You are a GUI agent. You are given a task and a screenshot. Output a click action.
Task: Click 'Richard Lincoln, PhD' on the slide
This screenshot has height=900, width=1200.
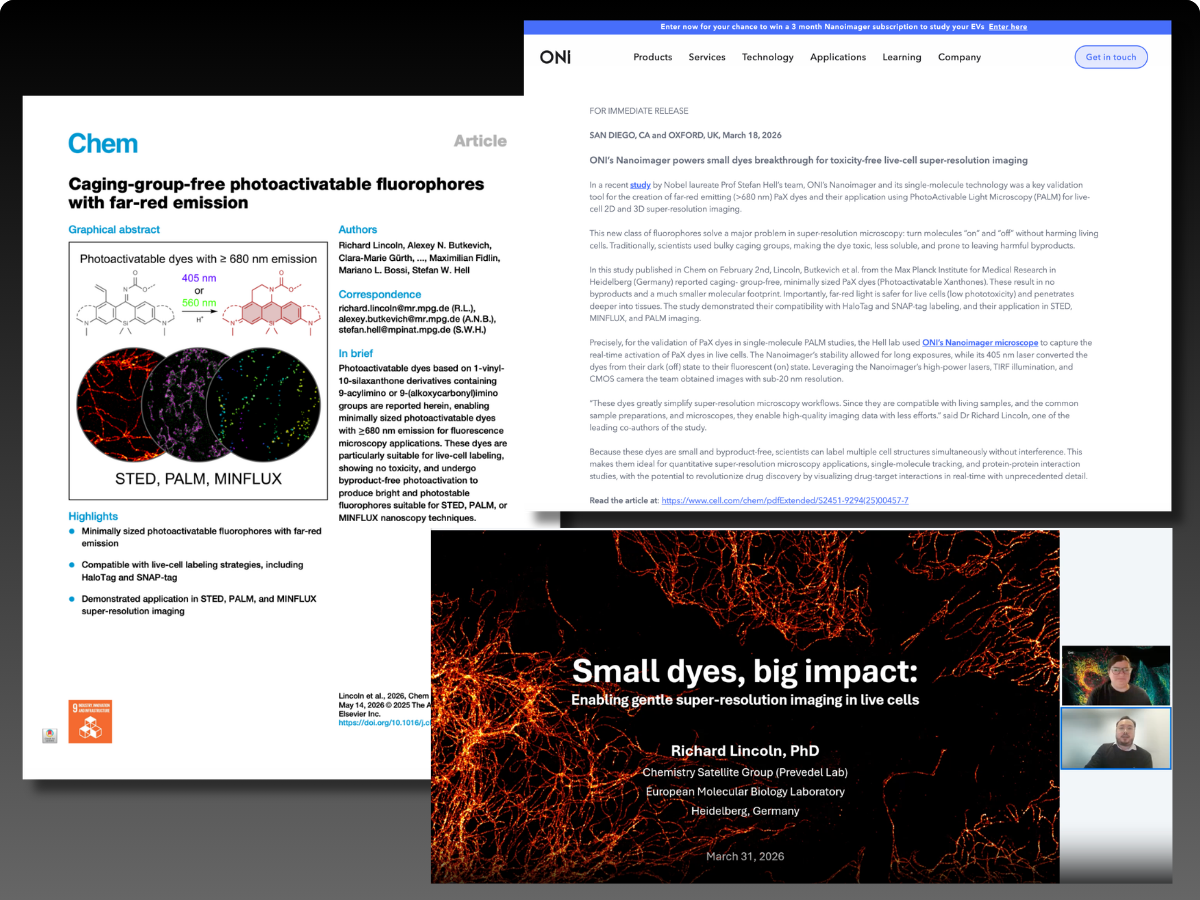click(x=745, y=749)
